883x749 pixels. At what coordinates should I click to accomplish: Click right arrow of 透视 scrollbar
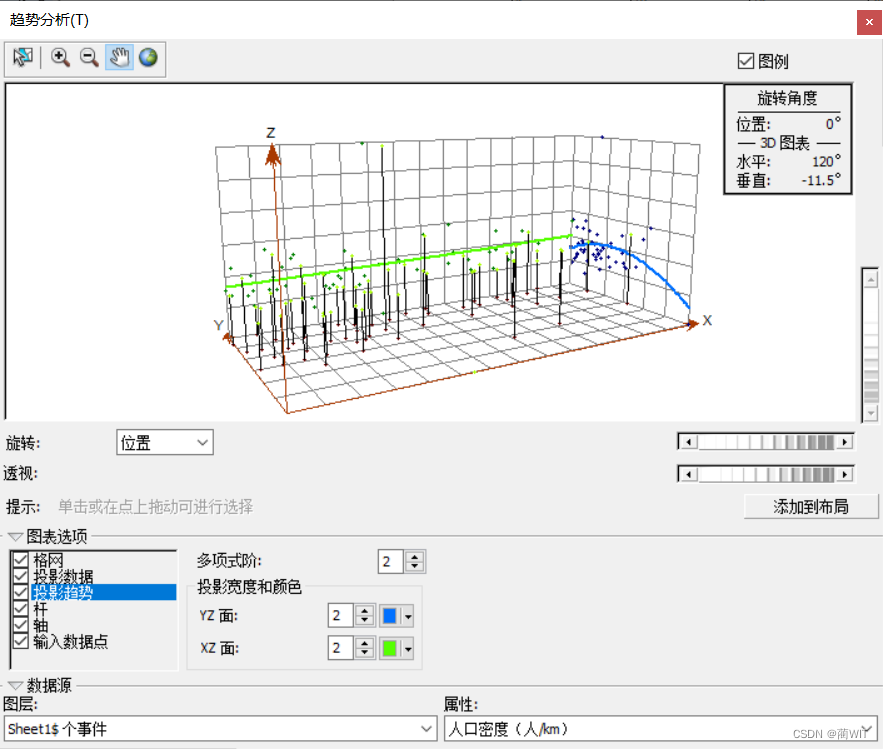844,475
